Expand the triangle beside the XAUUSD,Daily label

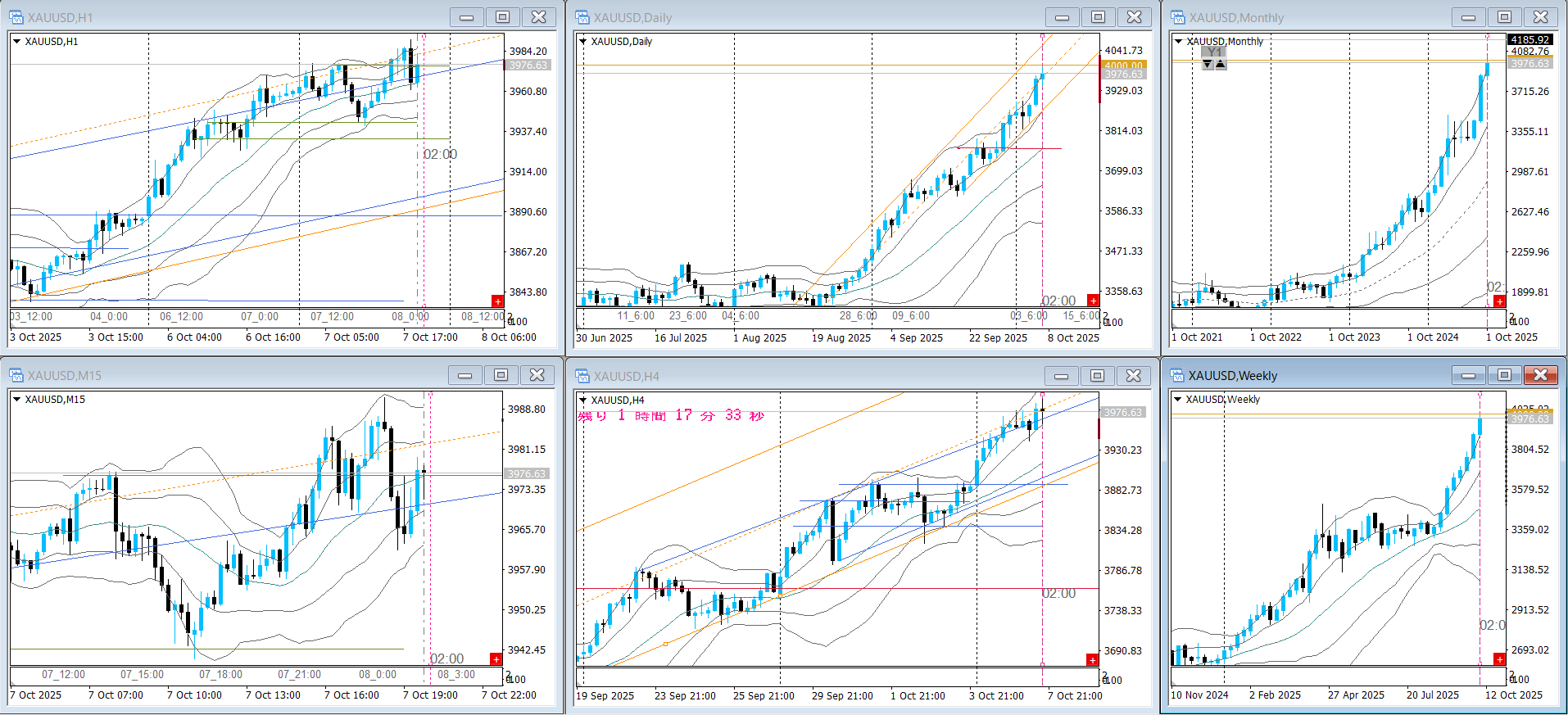tap(583, 41)
